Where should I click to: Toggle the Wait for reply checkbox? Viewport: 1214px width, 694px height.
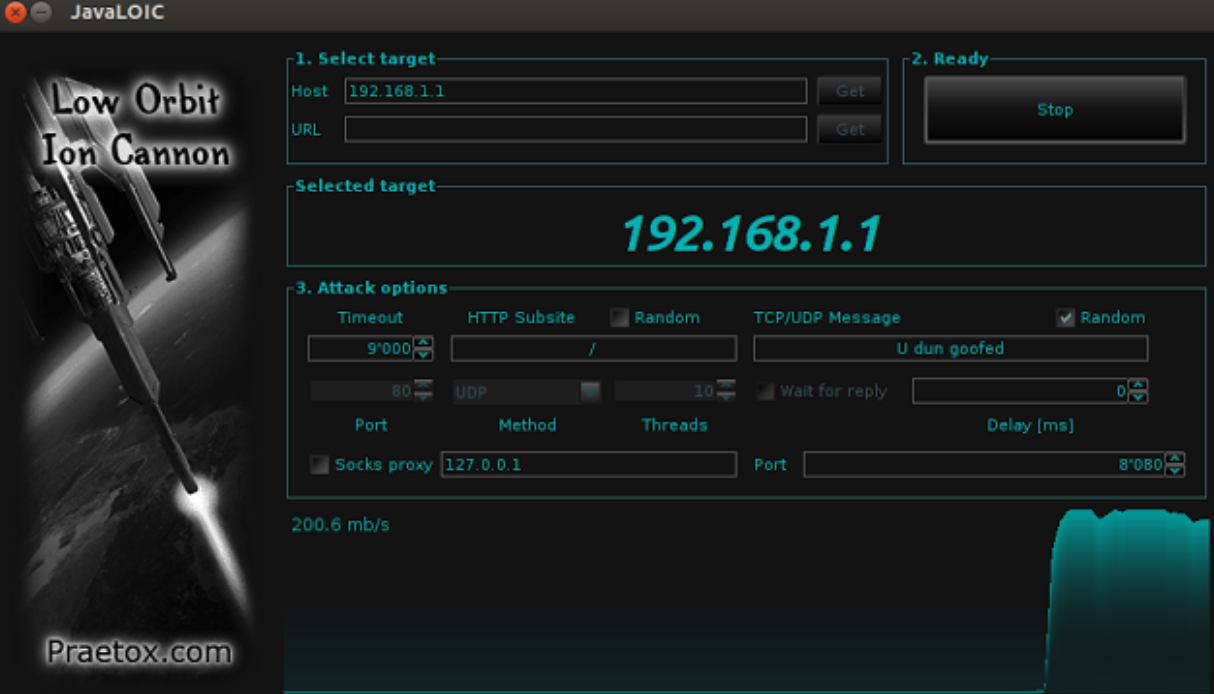765,391
